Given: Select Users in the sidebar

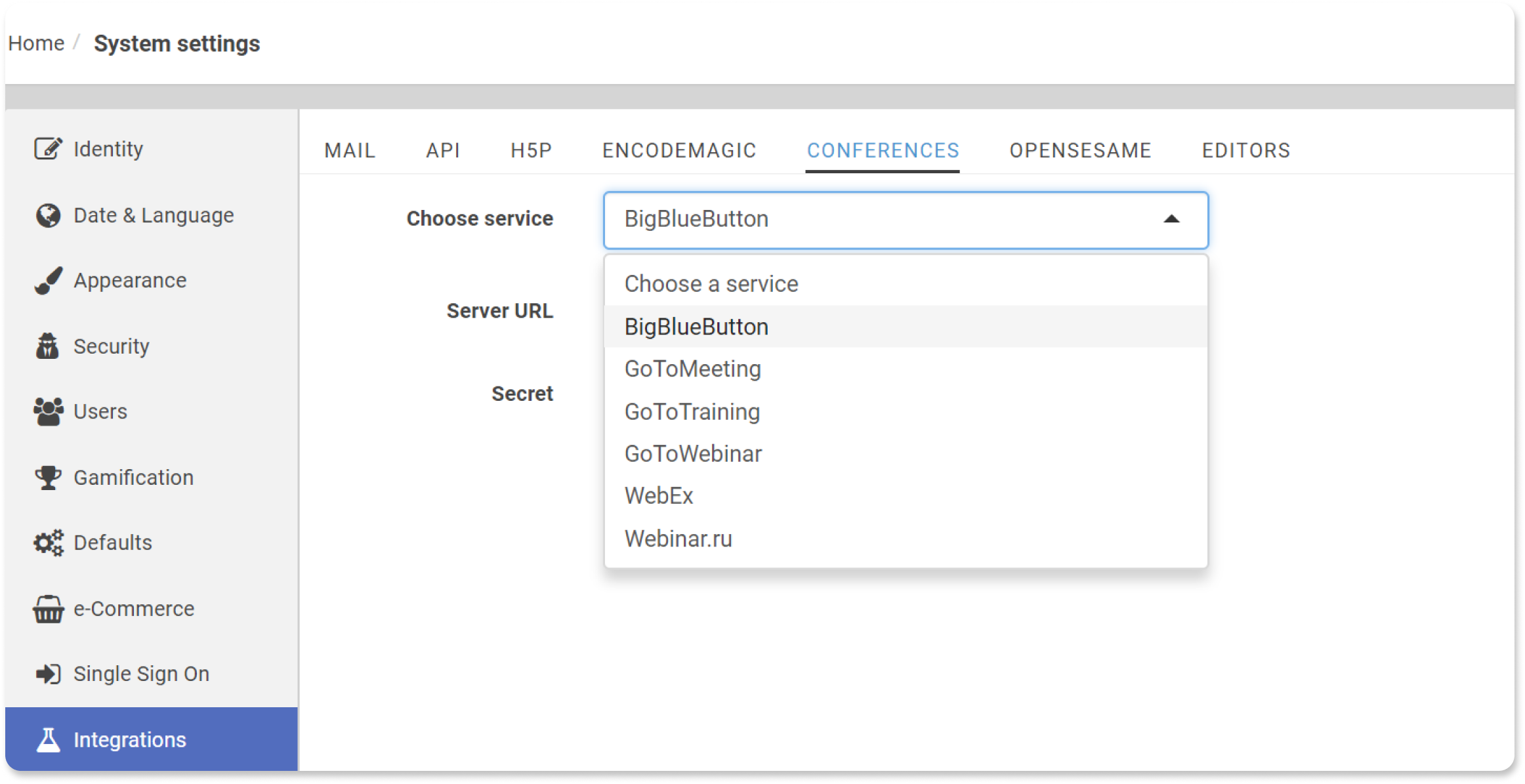Looking at the screenshot, I should tap(152, 411).
